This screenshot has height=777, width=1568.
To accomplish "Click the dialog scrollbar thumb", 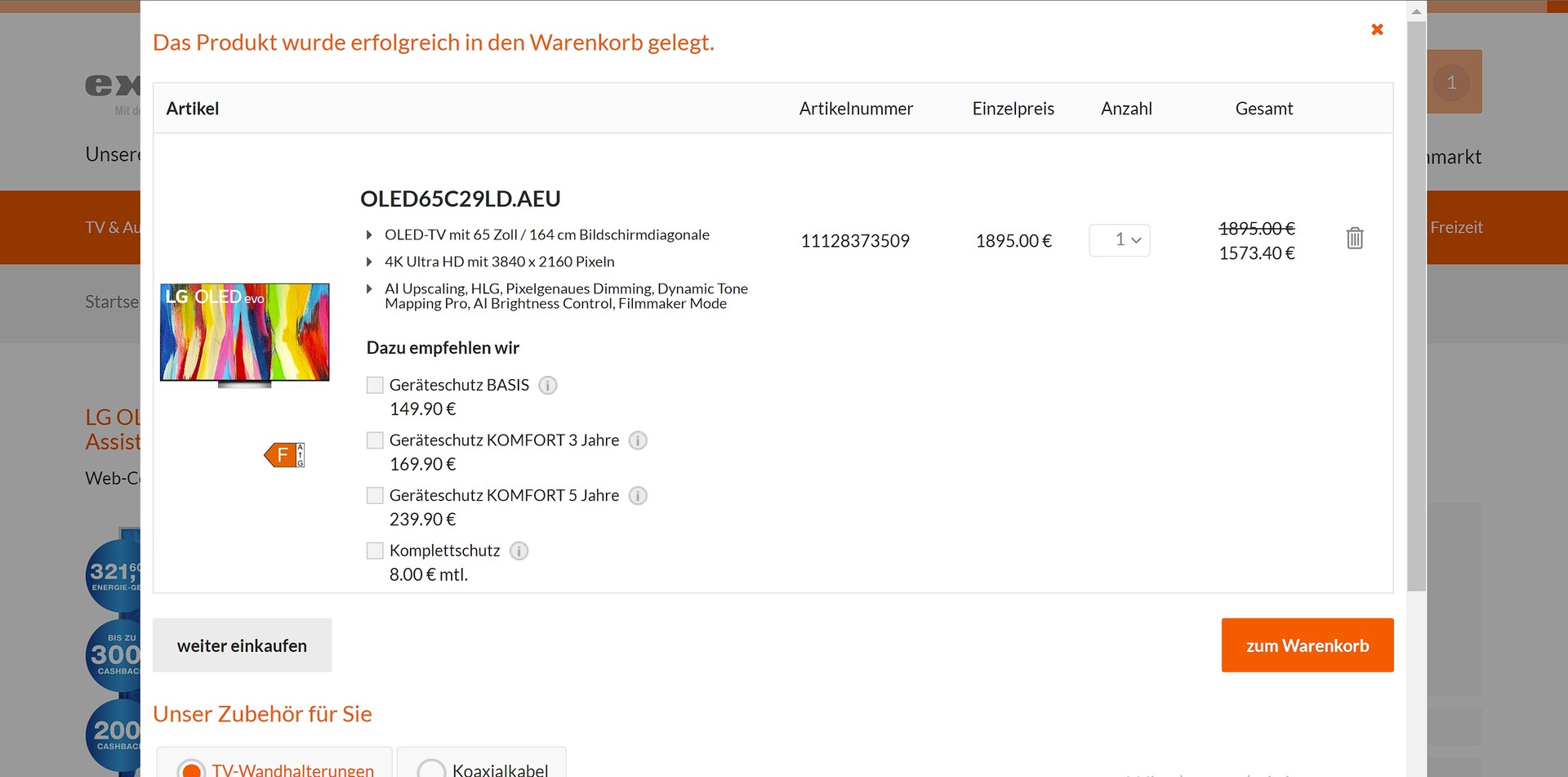I will 1417,306.
